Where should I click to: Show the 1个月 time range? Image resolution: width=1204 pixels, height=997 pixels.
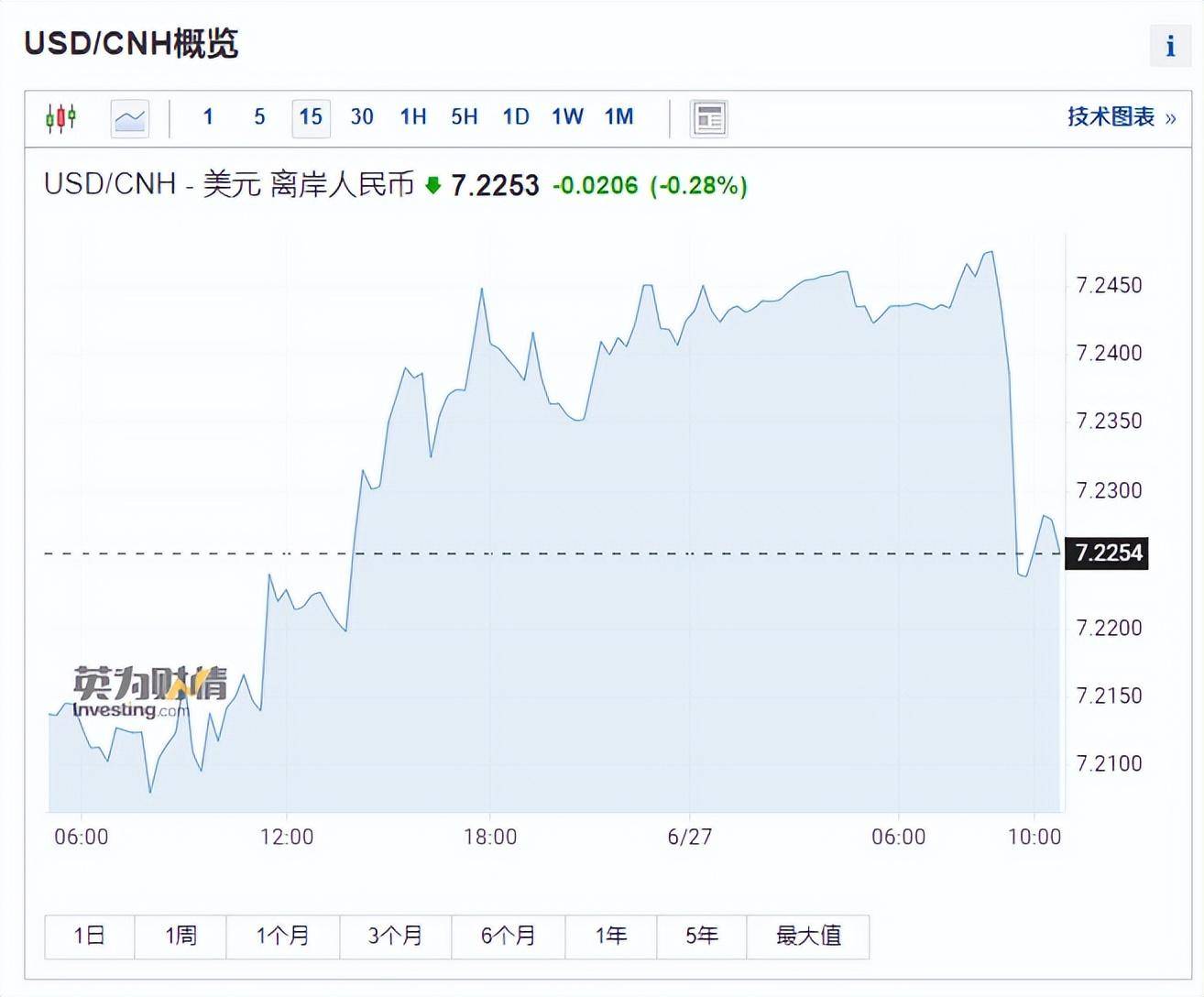282,936
